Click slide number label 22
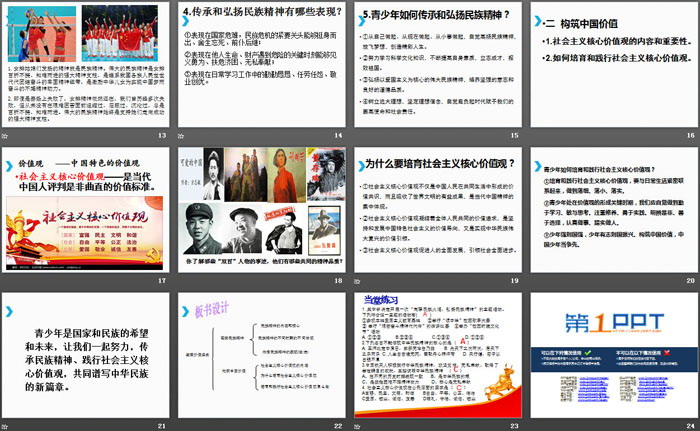700x431 pixels. (x=338, y=426)
